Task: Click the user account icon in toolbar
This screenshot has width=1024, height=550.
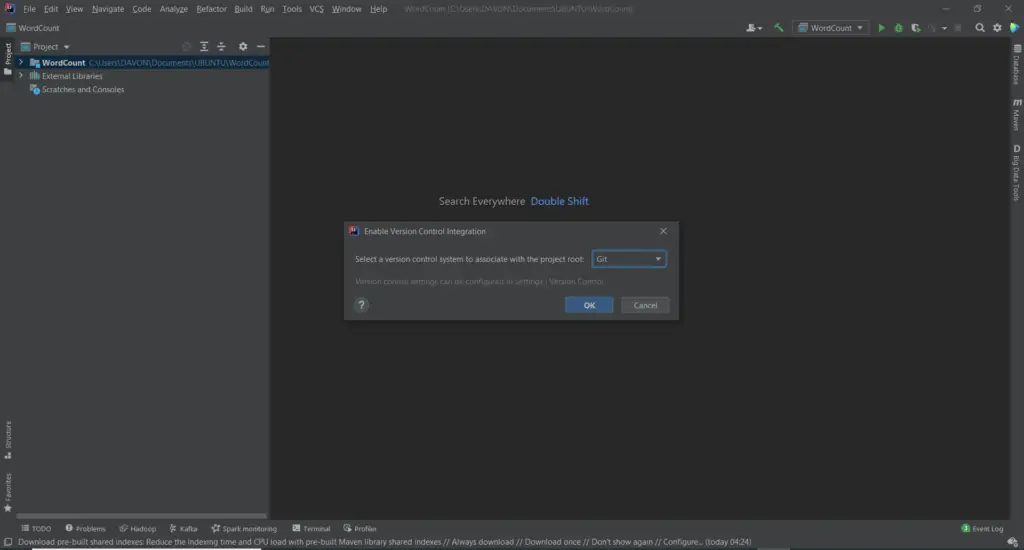Action: point(754,28)
